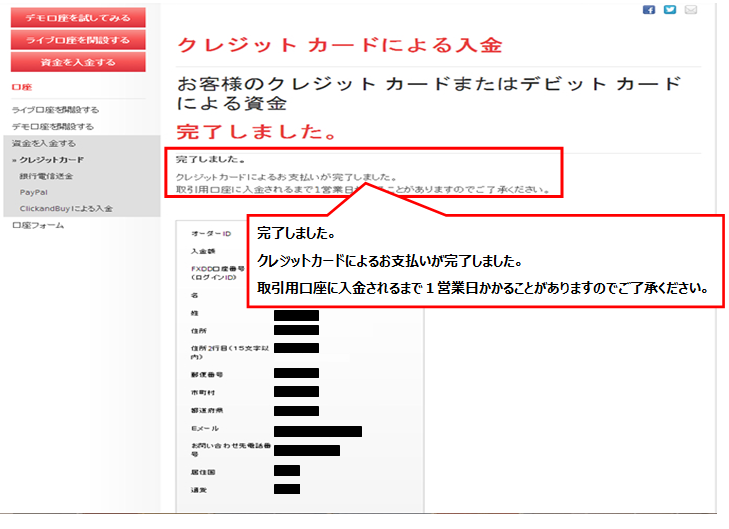This screenshot has height=529, width=729.
Task: Open the 口座 section heading in sidebar
Action: [20, 88]
